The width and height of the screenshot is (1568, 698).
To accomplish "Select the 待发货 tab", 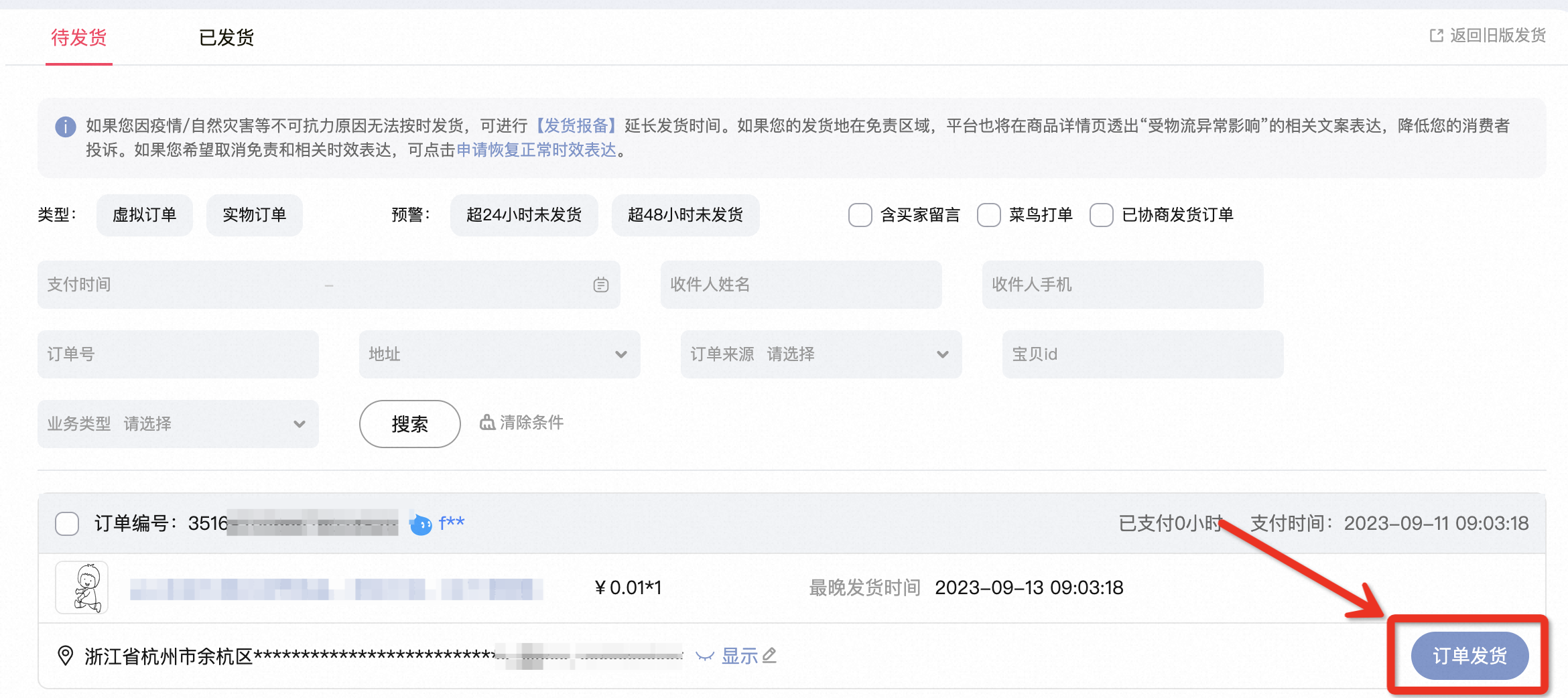I will pos(78,38).
